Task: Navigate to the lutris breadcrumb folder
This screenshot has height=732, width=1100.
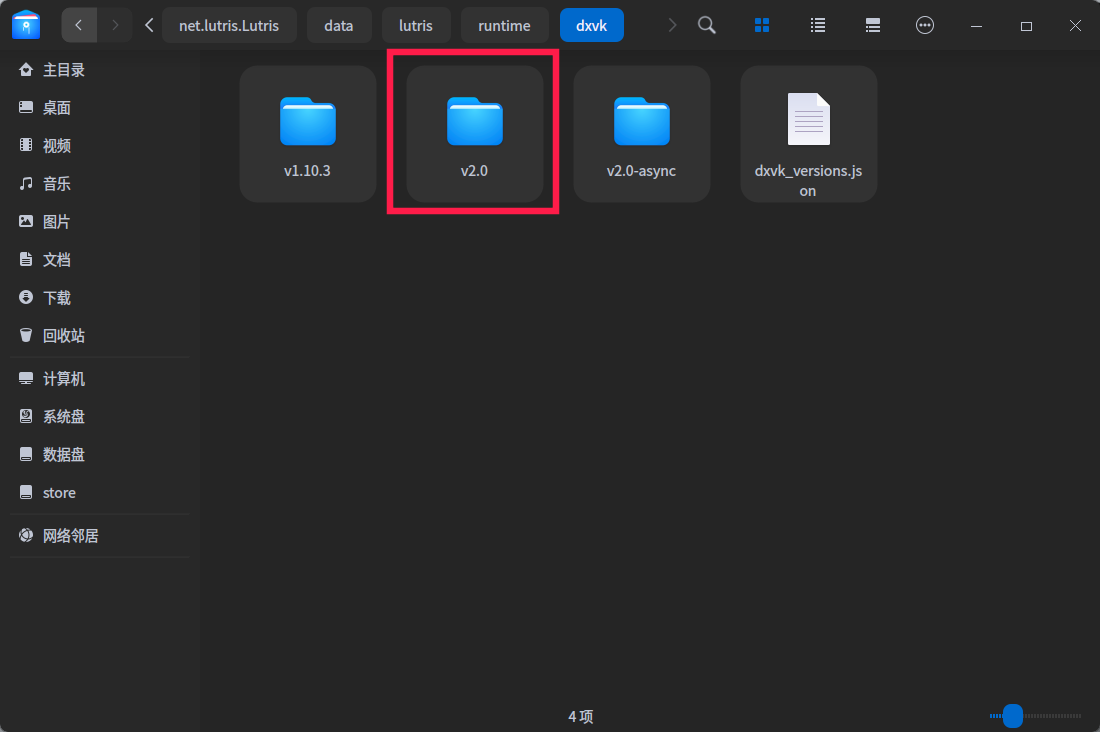Action: (416, 25)
